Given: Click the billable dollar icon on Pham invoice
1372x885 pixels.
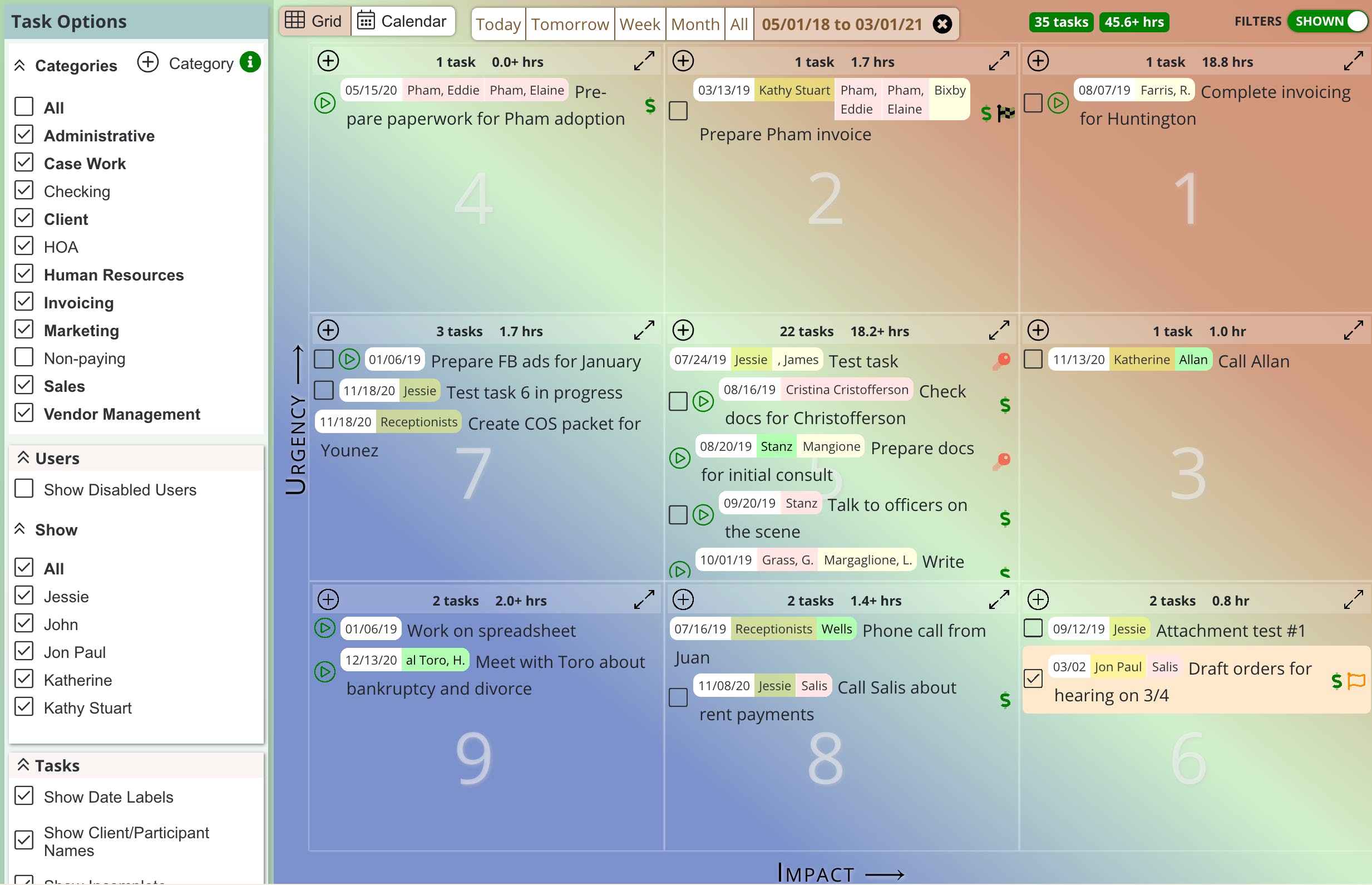Looking at the screenshot, I should [x=985, y=113].
